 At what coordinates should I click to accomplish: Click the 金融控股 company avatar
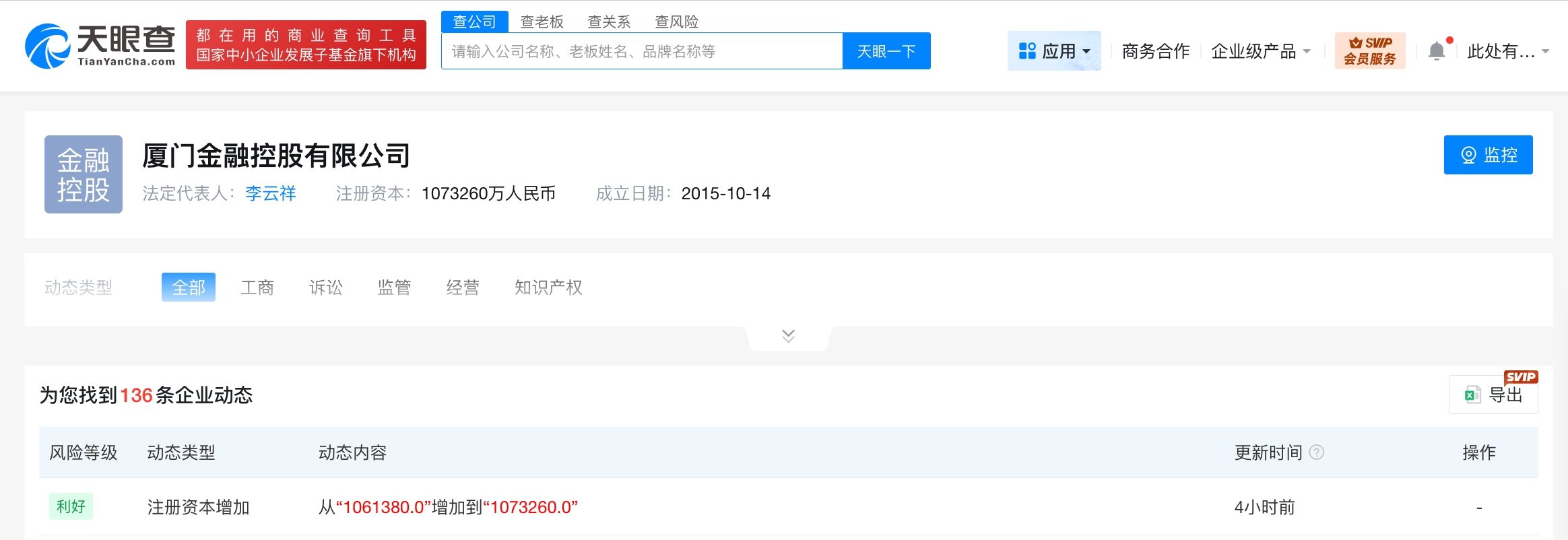point(84,174)
